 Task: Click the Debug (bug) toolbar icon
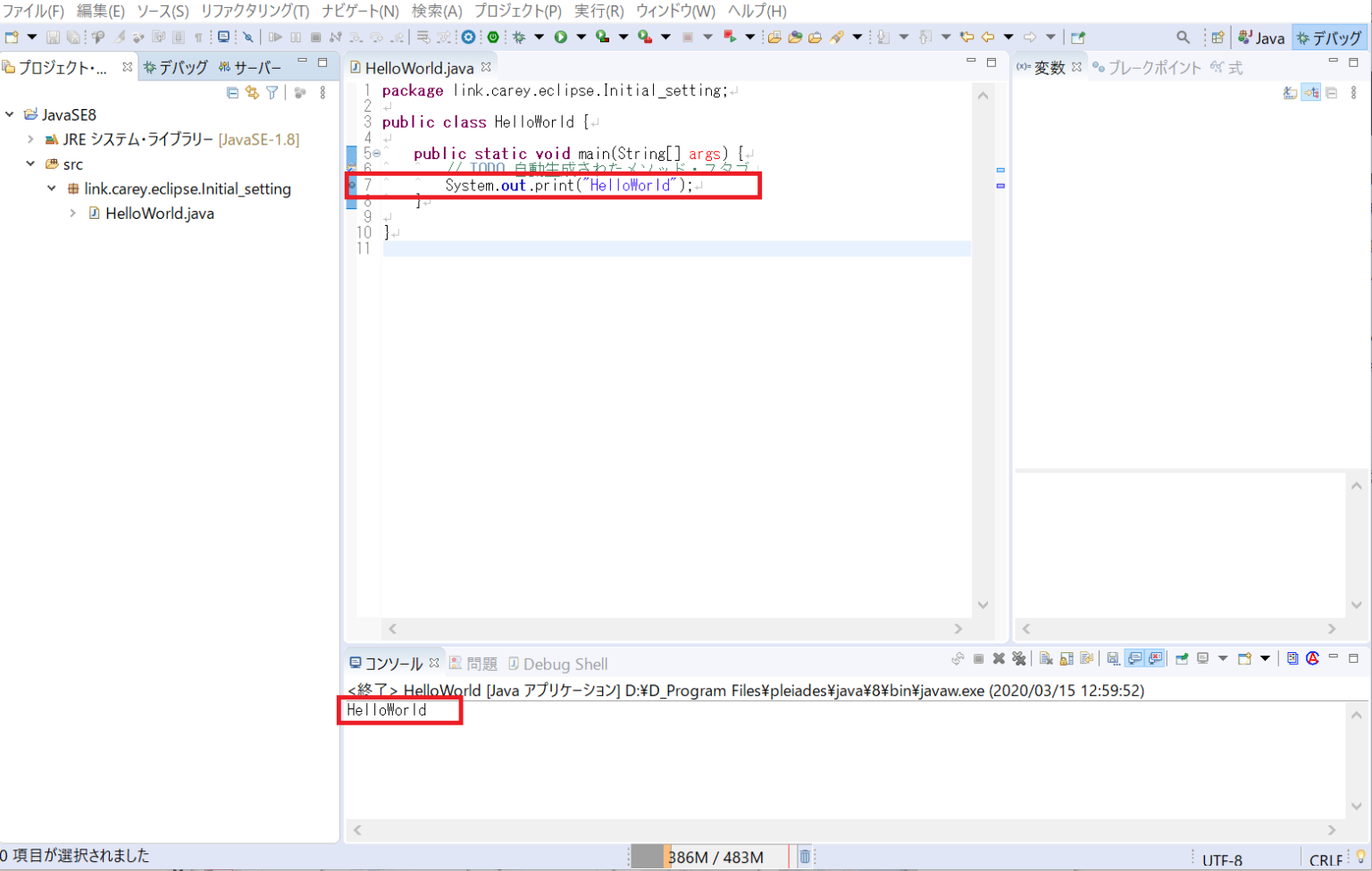pos(519,37)
